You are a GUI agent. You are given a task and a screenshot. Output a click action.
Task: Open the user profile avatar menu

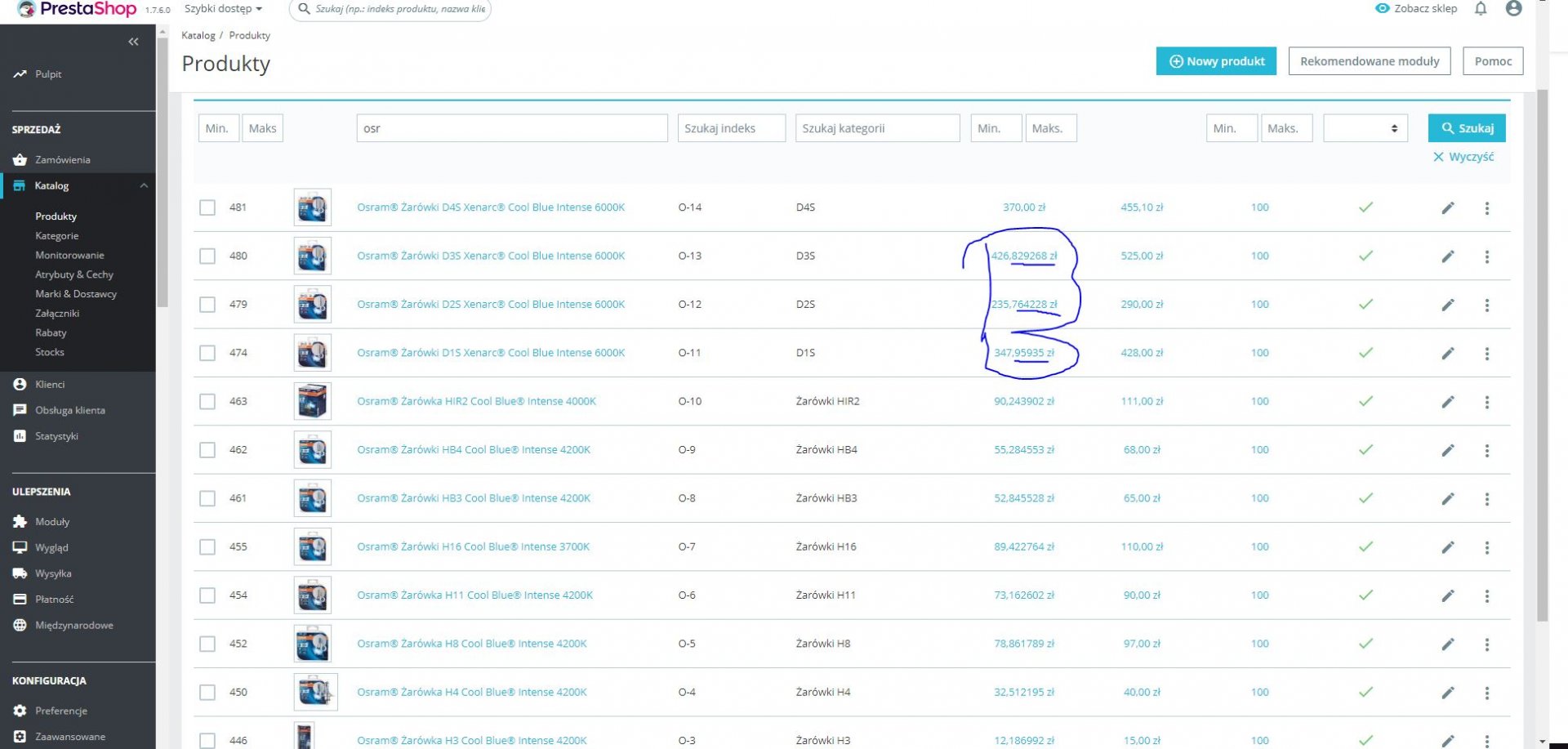point(1513,9)
